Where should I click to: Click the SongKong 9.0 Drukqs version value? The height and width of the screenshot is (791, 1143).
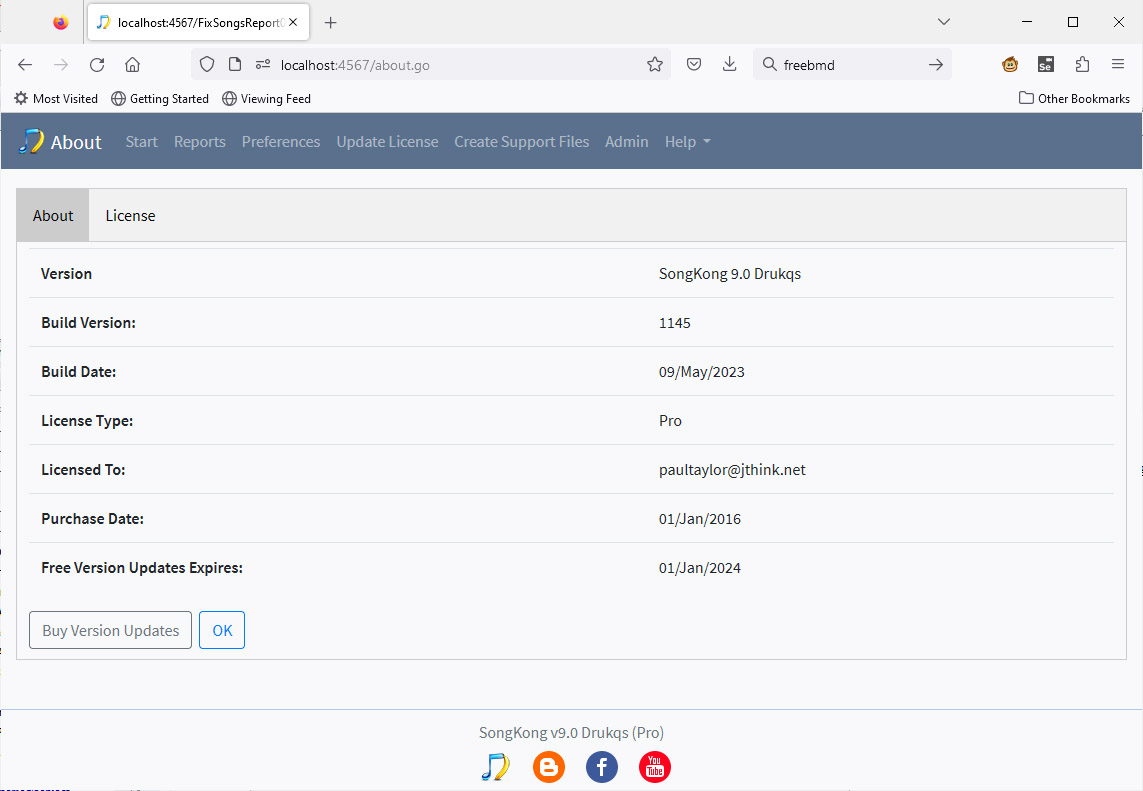[x=730, y=274]
